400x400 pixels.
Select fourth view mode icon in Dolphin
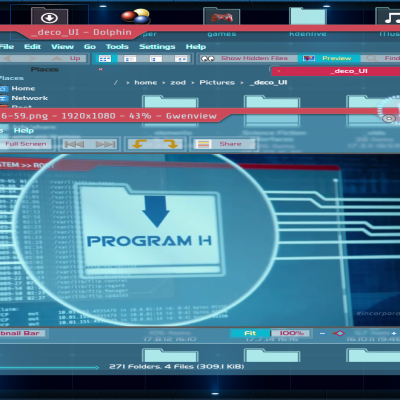point(181,59)
